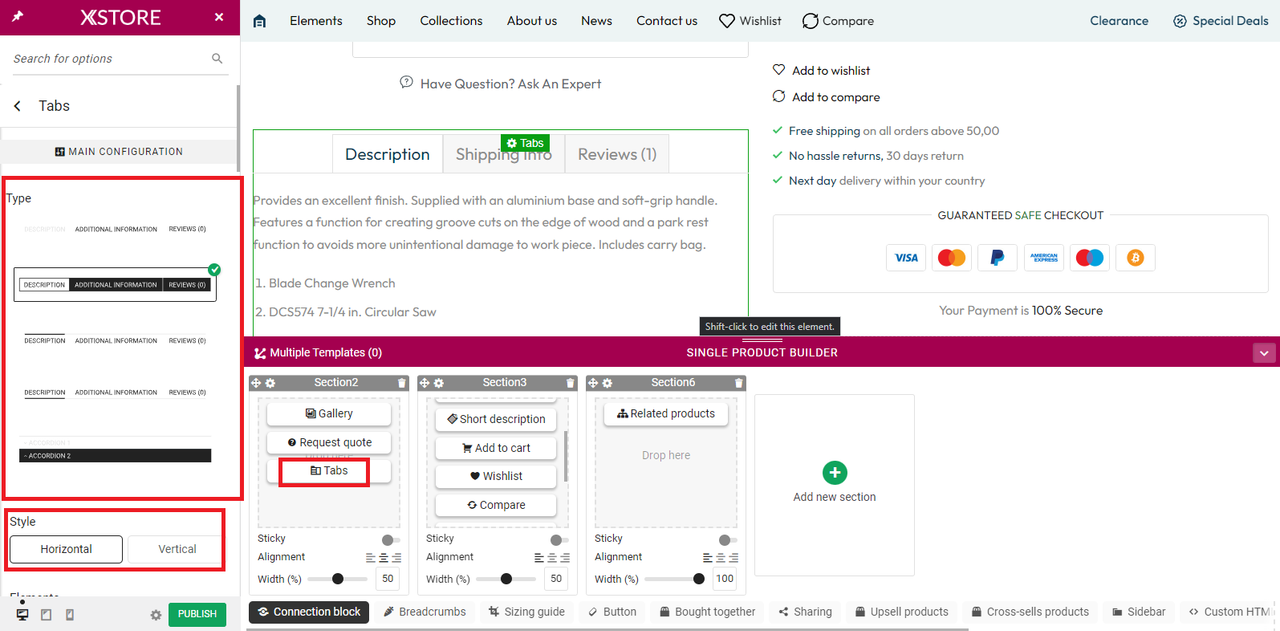
Task: Toggle Sticky switch for Section6
Action: click(x=728, y=540)
